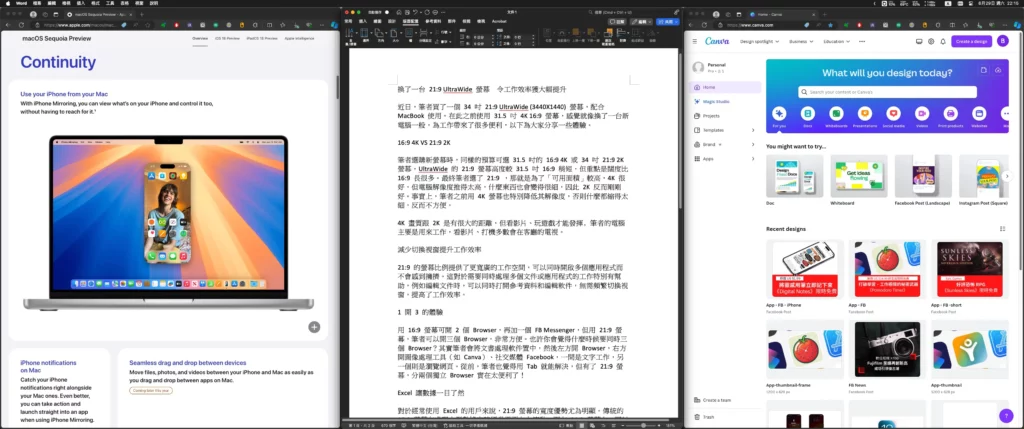This screenshot has width=1024, height=429.
Task: Expand the Education dropdown in Canva header
Action: click(837, 41)
